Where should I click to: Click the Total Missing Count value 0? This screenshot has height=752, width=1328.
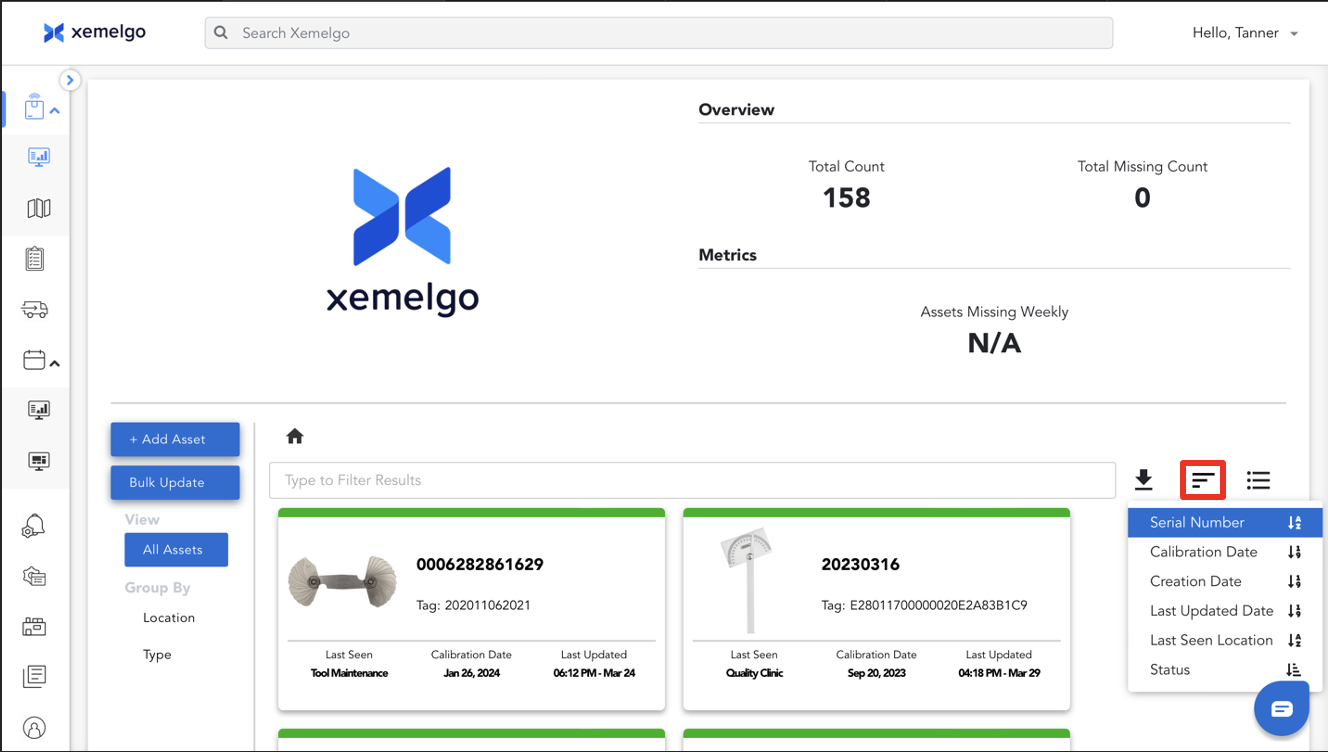click(x=1142, y=198)
